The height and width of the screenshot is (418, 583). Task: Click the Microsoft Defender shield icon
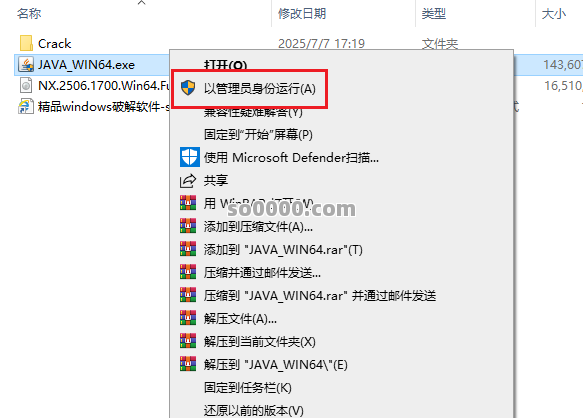(190, 157)
